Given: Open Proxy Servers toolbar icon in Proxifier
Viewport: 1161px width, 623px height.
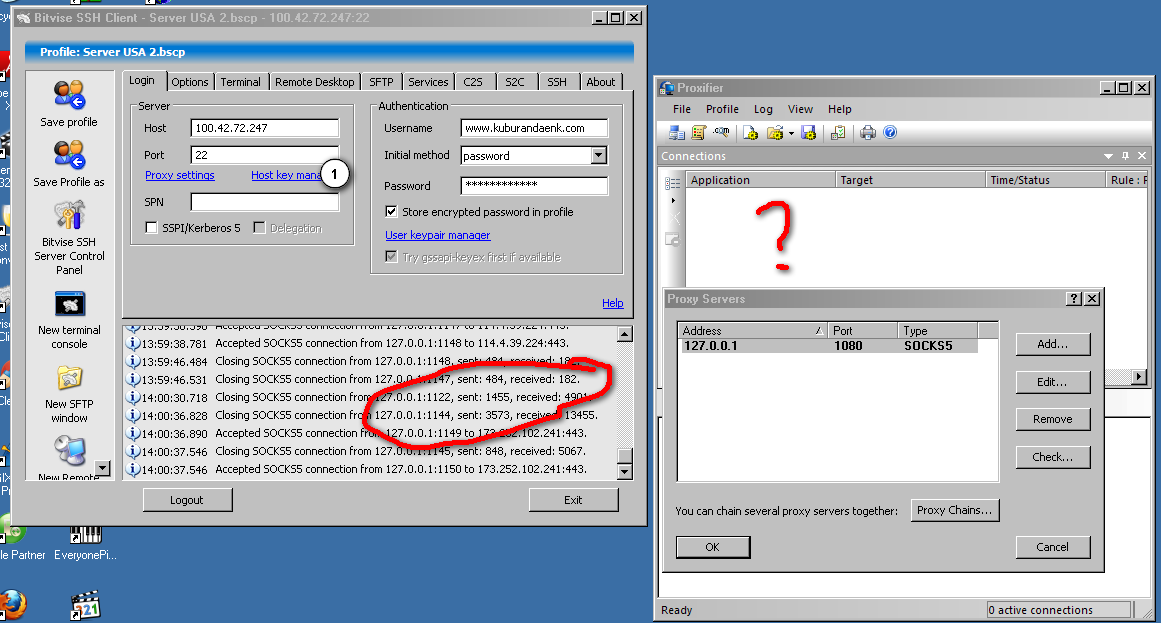Looking at the screenshot, I should pos(677,133).
